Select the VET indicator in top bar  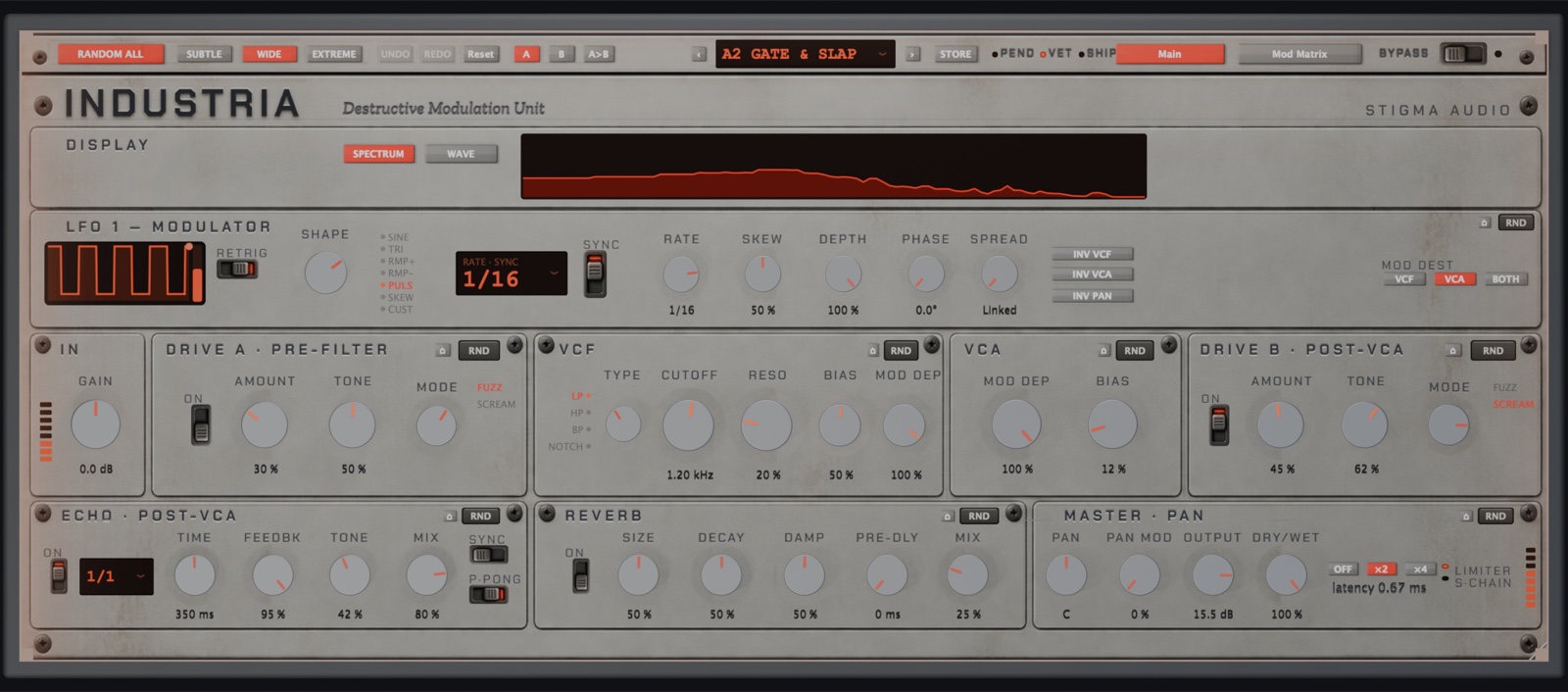point(1056,54)
